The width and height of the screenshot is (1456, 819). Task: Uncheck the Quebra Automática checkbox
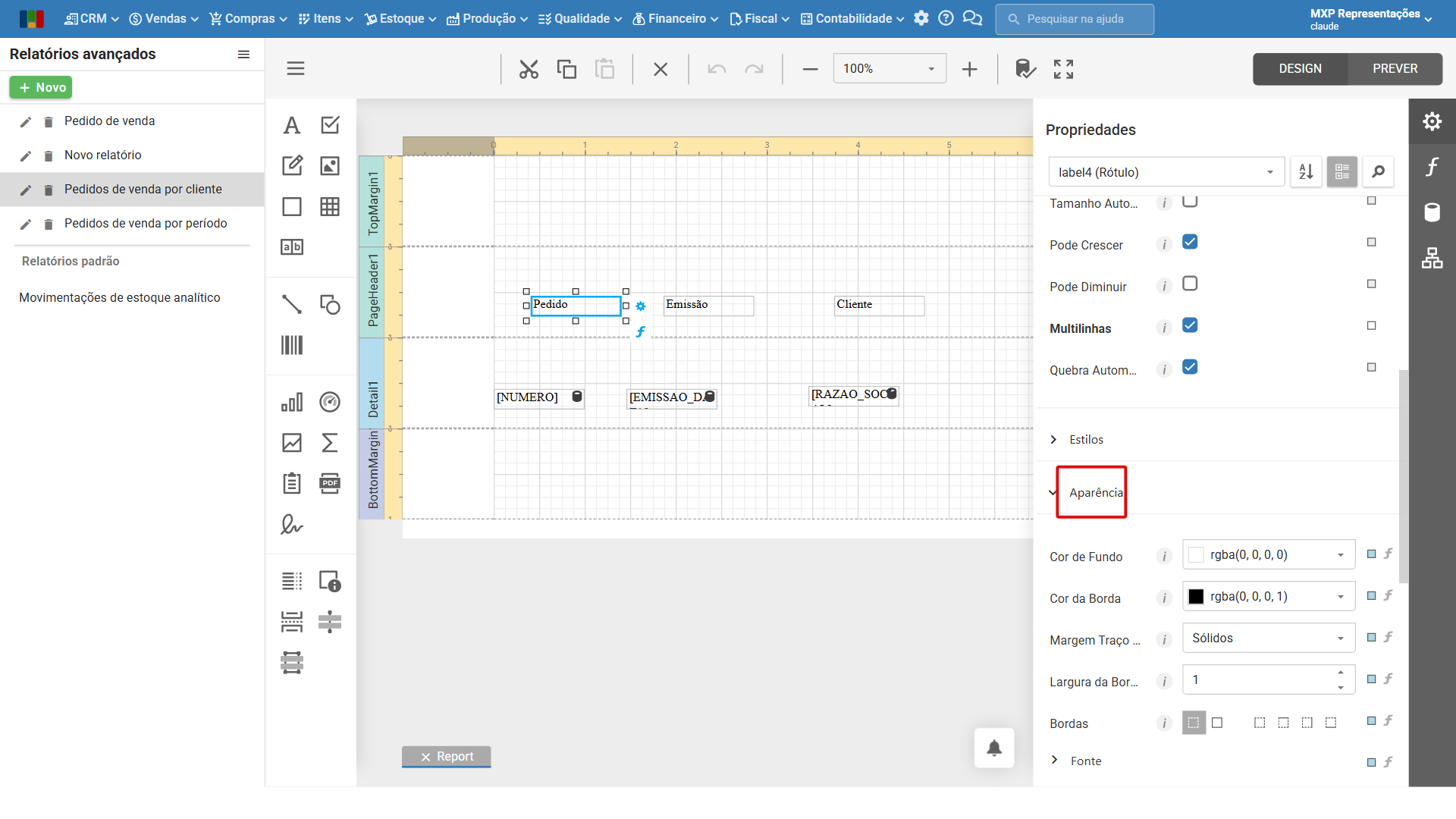[x=1190, y=367]
